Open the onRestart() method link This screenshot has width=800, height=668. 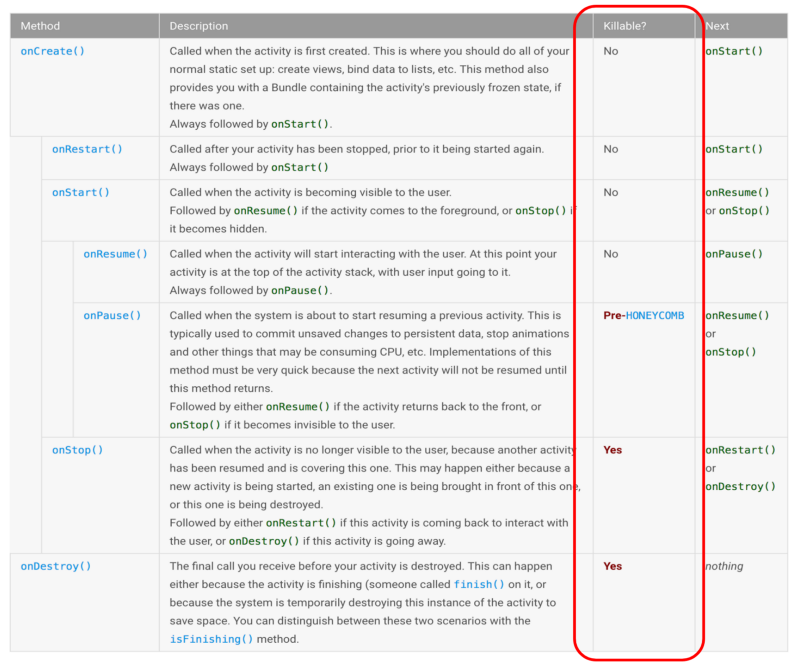point(87,149)
